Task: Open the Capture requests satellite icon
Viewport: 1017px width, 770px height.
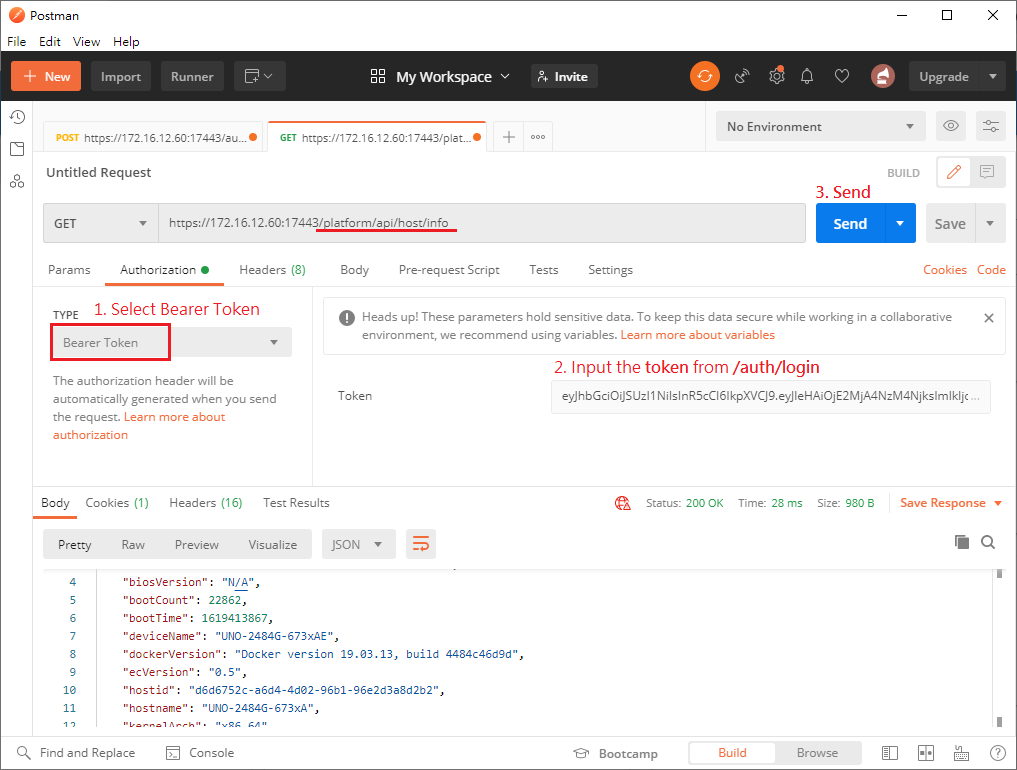Action: point(741,76)
